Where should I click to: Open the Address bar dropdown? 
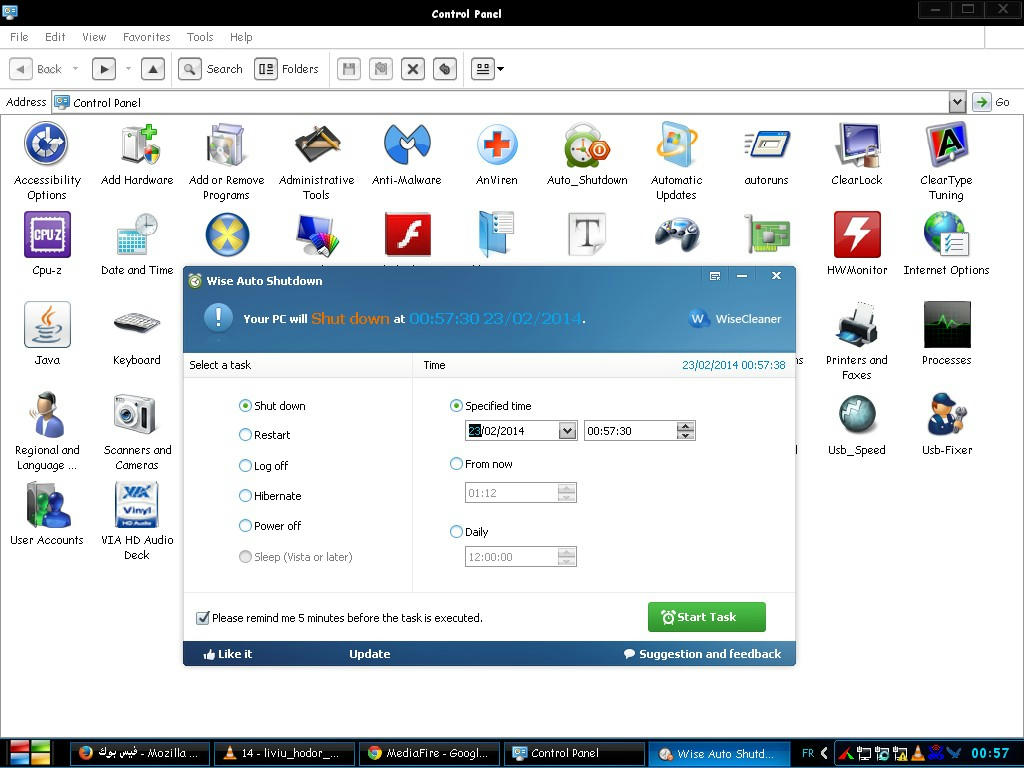point(957,102)
